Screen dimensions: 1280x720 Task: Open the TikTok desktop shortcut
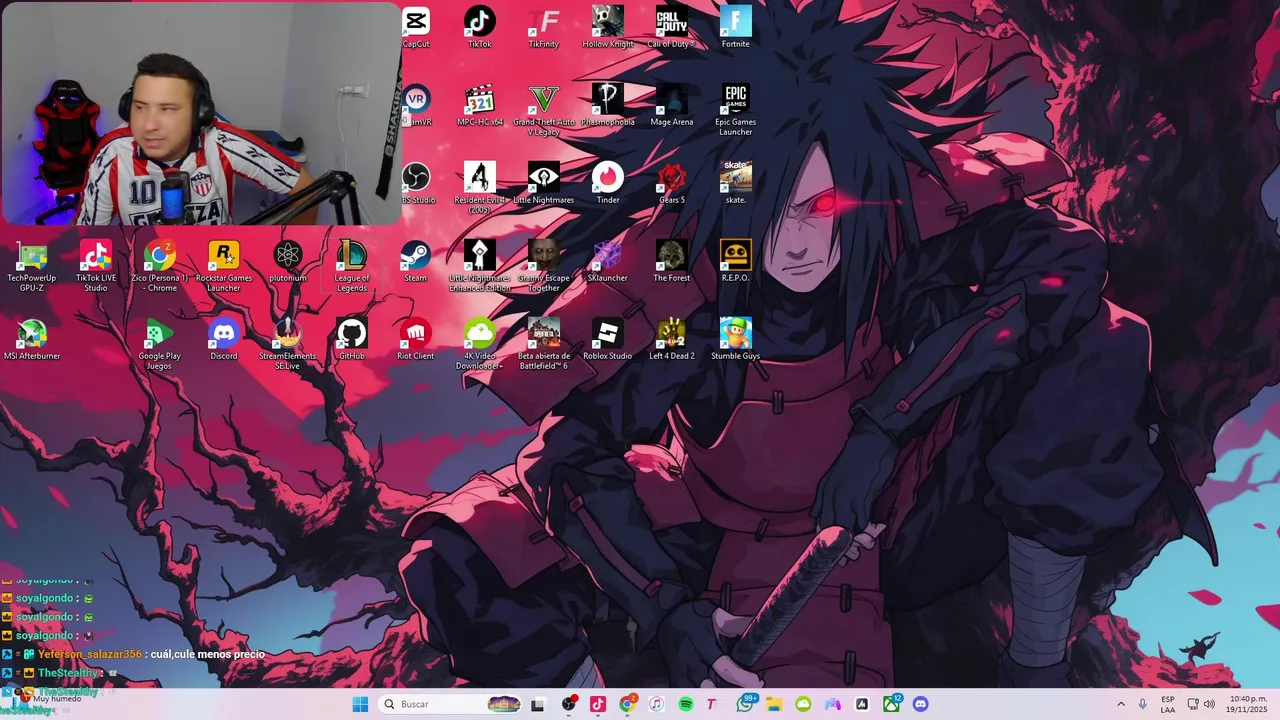click(x=480, y=27)
